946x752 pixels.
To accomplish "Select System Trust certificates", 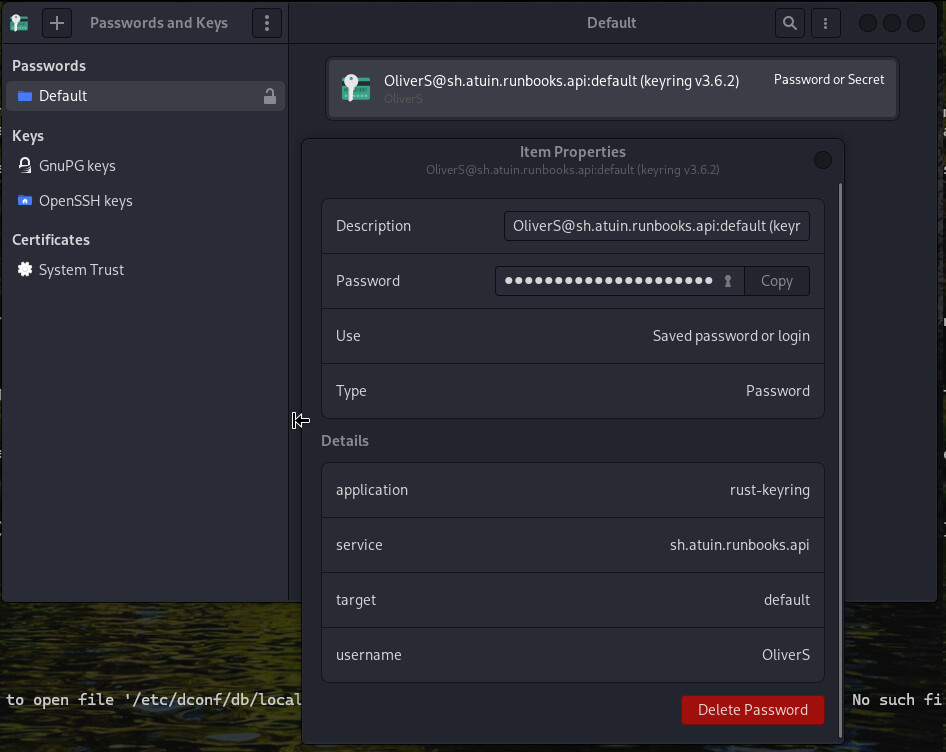I will click(81, 270).
